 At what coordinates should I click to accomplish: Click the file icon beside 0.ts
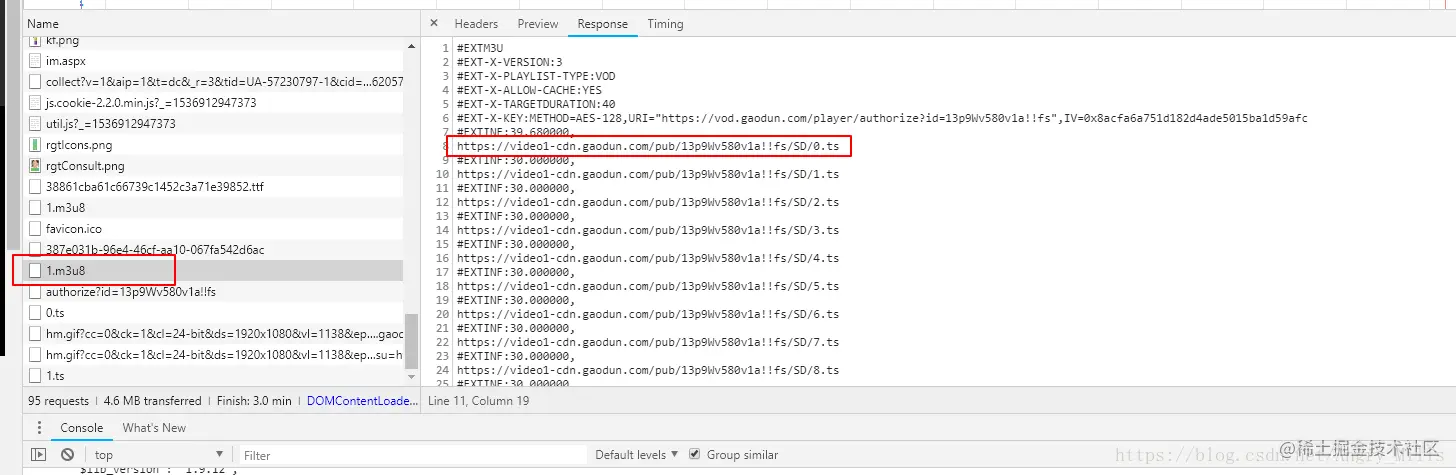pyautogui.click(x=36, y=313)
